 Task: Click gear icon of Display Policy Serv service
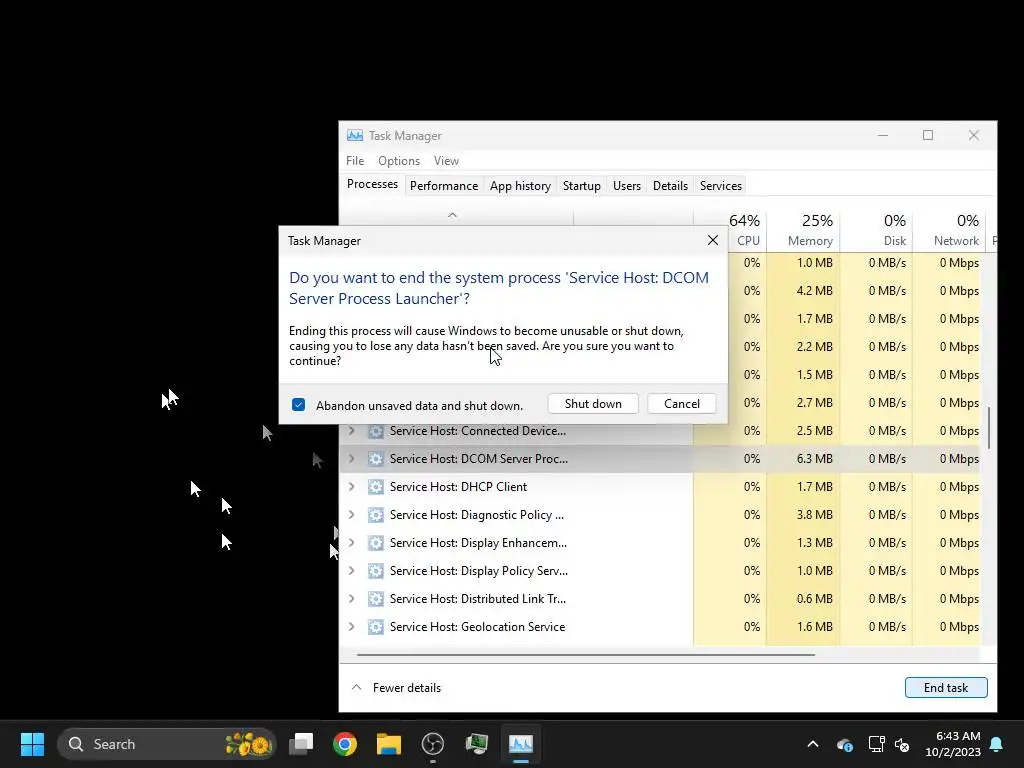376,571
